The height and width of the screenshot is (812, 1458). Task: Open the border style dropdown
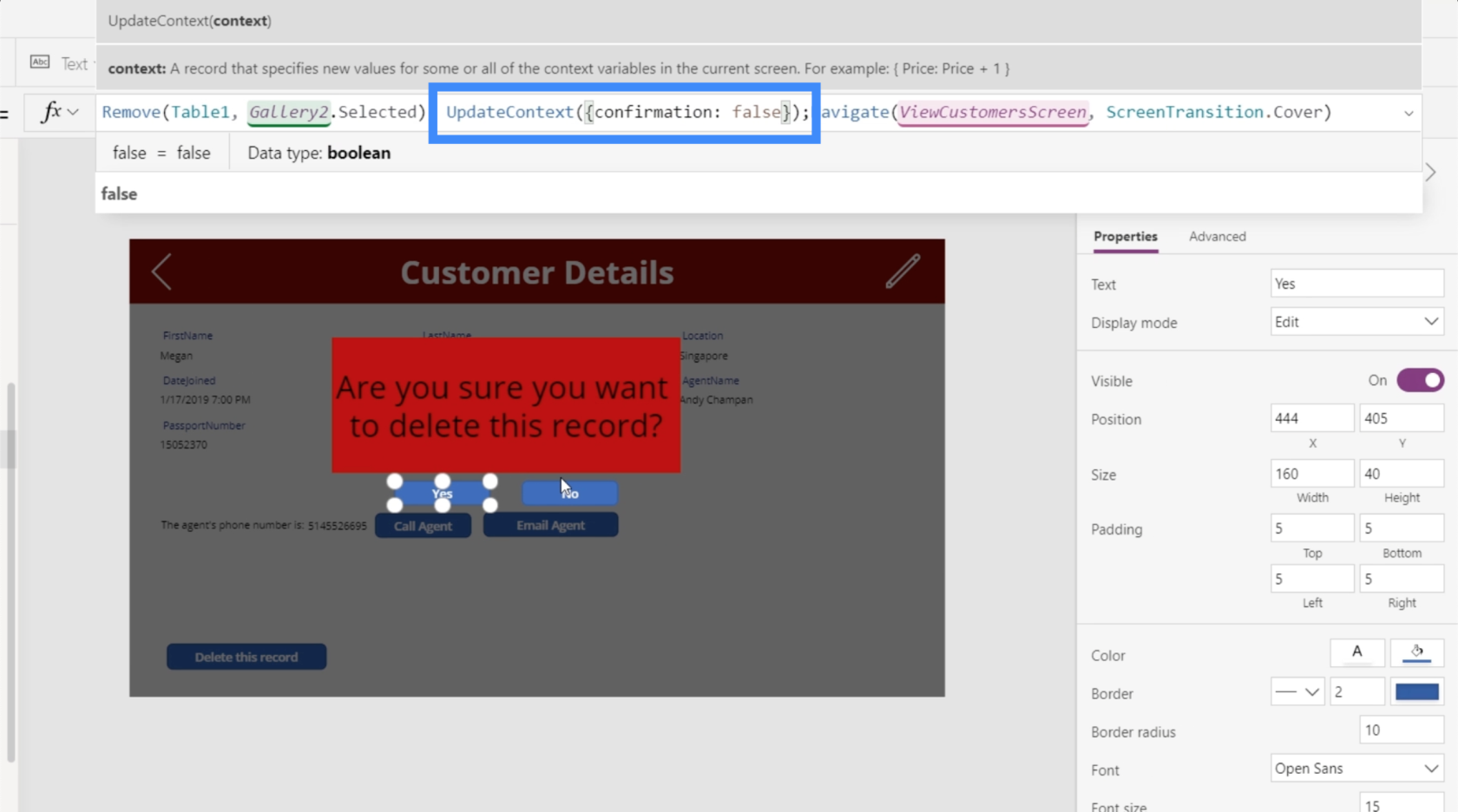pos(1297,692)
